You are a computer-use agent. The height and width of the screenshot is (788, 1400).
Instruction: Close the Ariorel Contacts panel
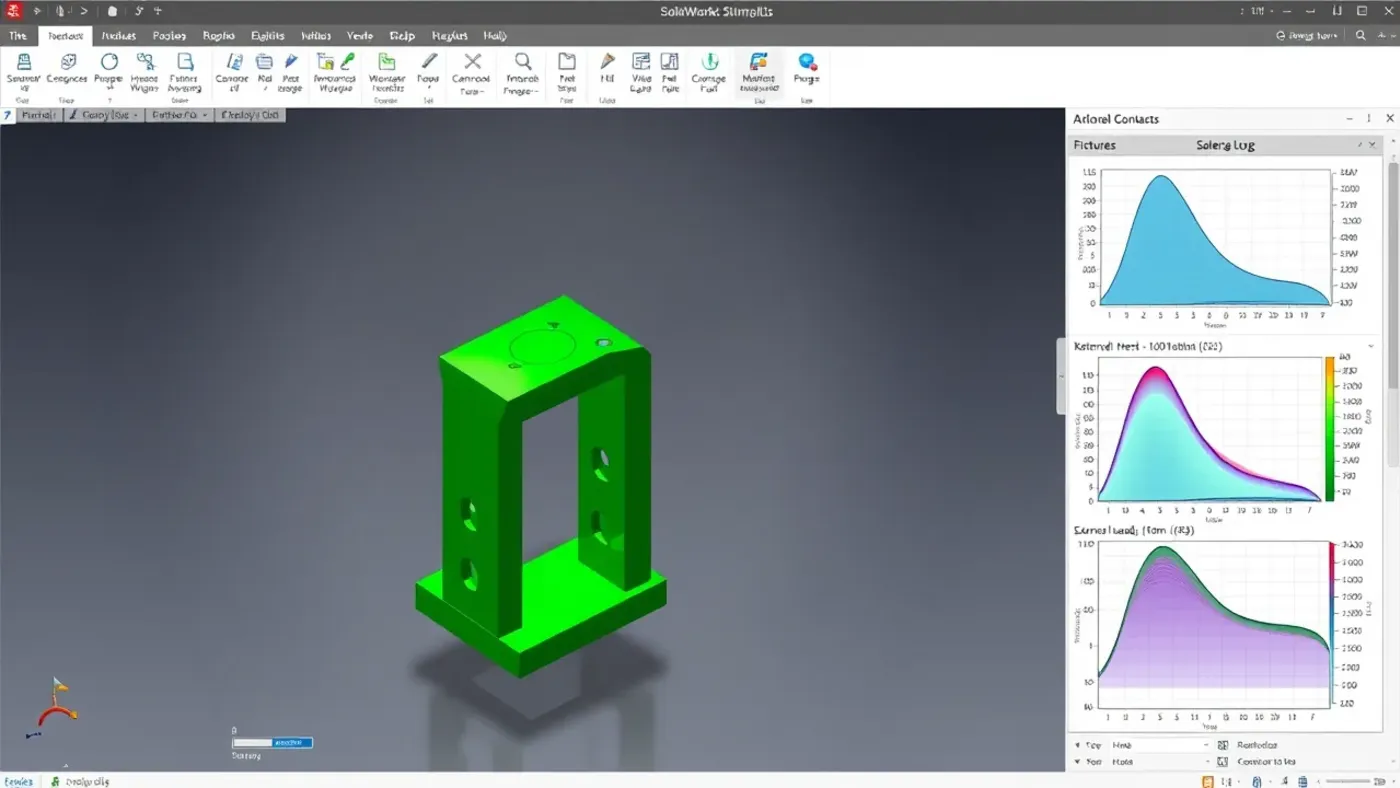coord(1390,118)
